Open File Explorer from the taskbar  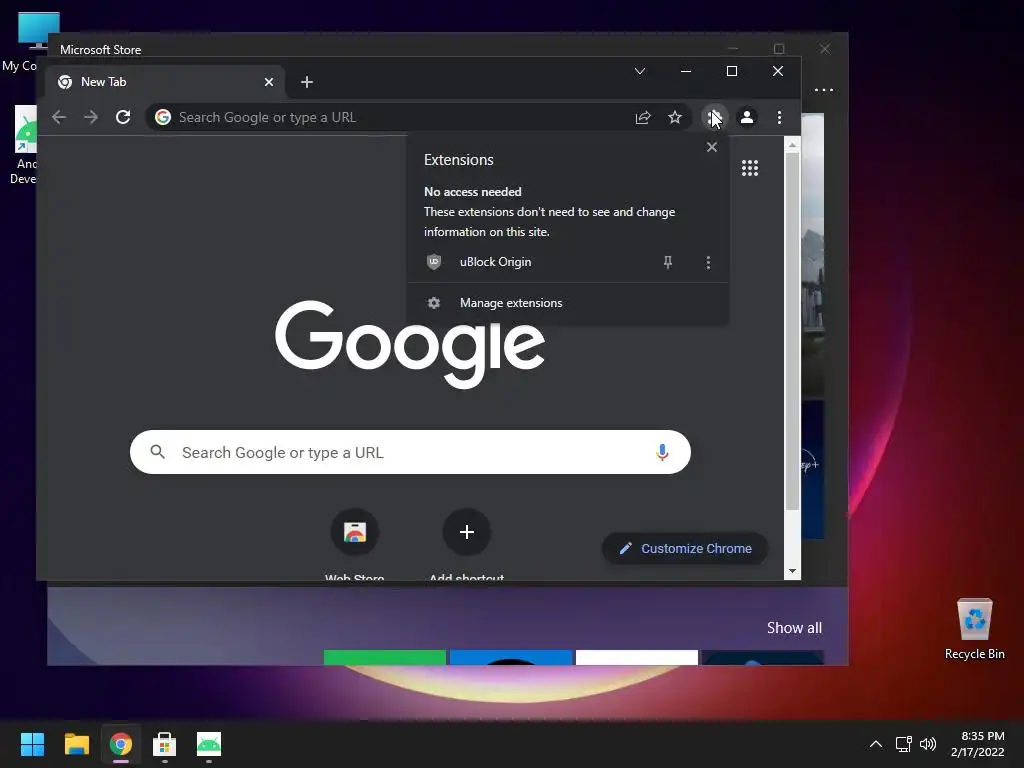(x=76, y=744)
